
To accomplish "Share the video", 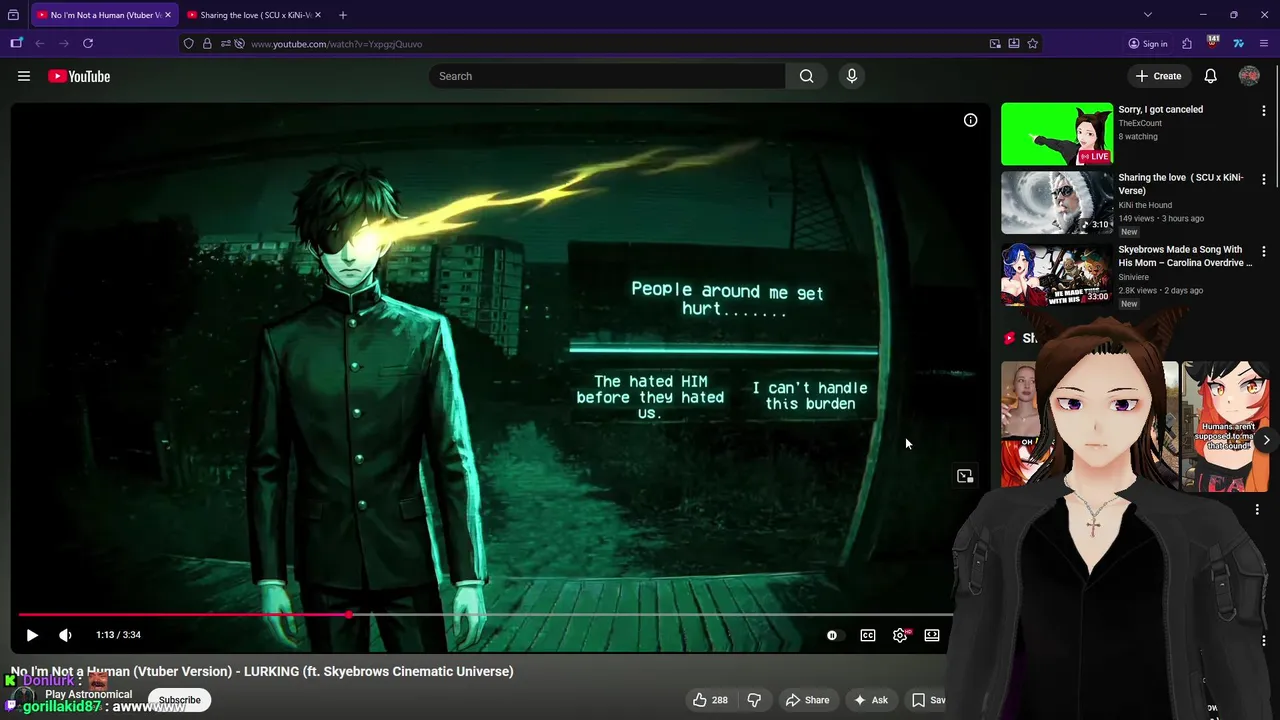I will 807,700.
